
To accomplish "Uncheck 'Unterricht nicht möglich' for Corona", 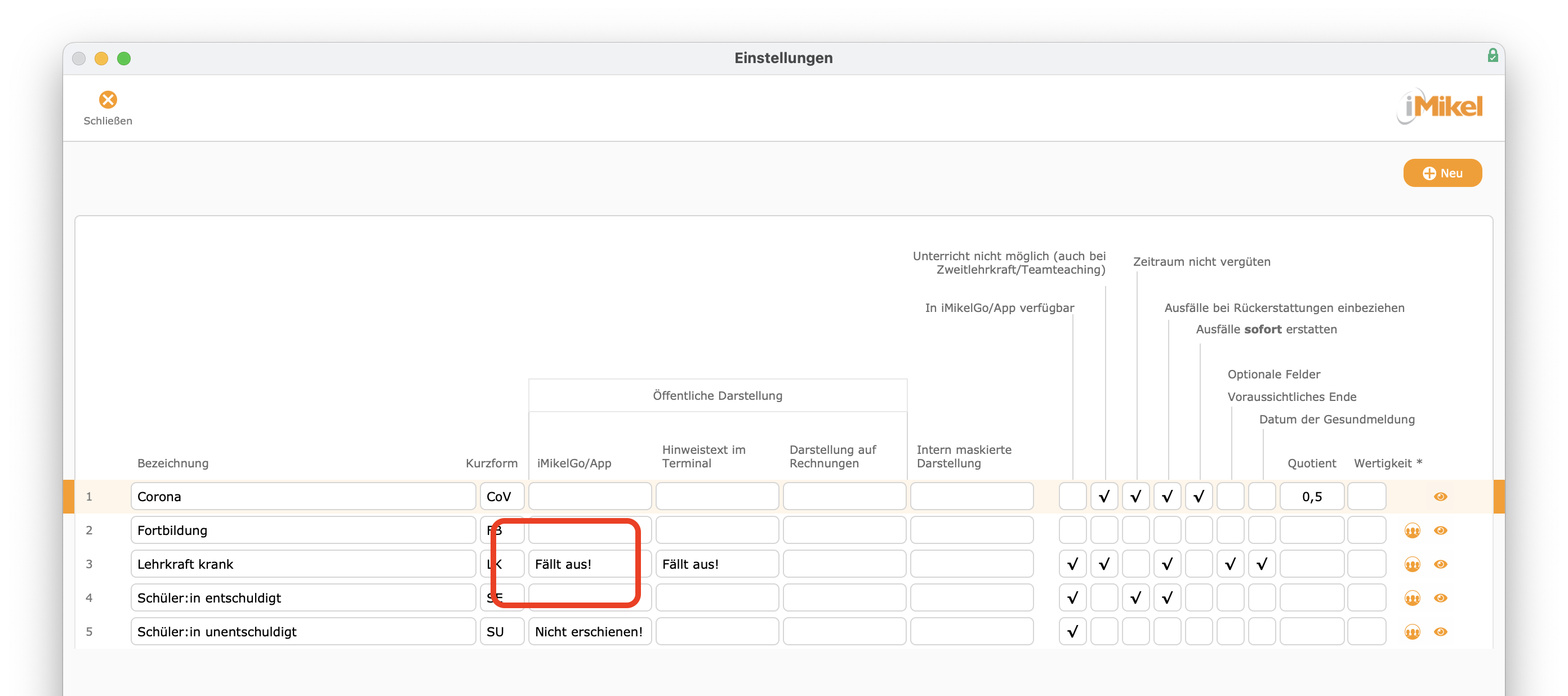I will point(1104,497).
